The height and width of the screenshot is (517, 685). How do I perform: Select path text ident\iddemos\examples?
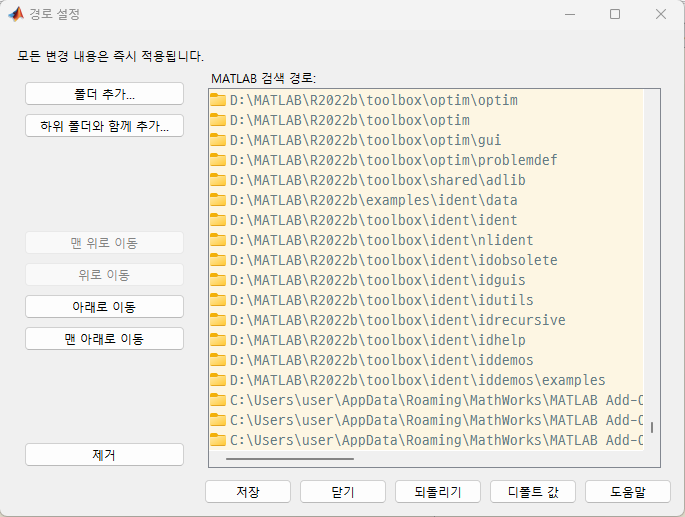click(418, 380)
